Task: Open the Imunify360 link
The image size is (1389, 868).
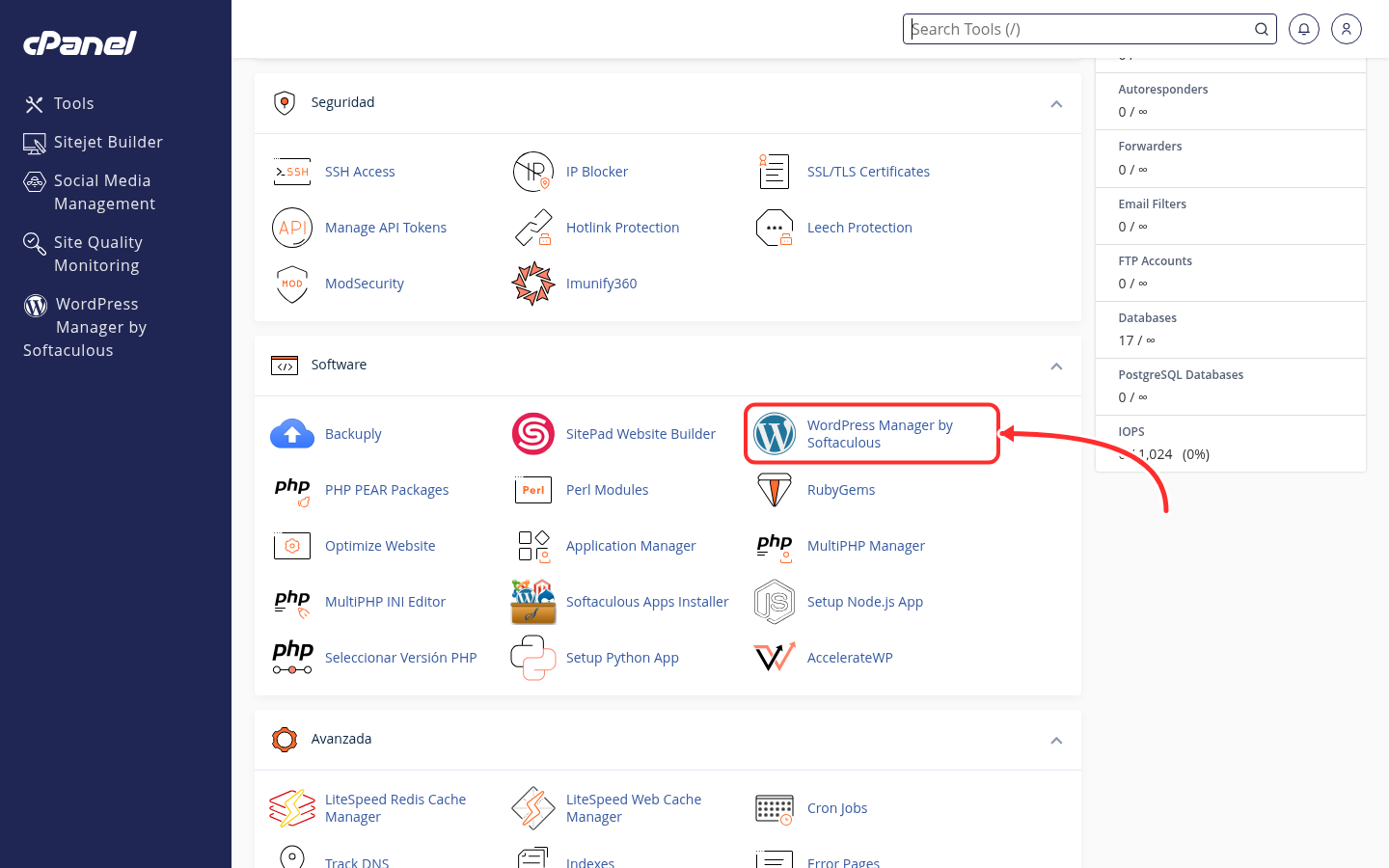Action: click(x=601, y=284)
